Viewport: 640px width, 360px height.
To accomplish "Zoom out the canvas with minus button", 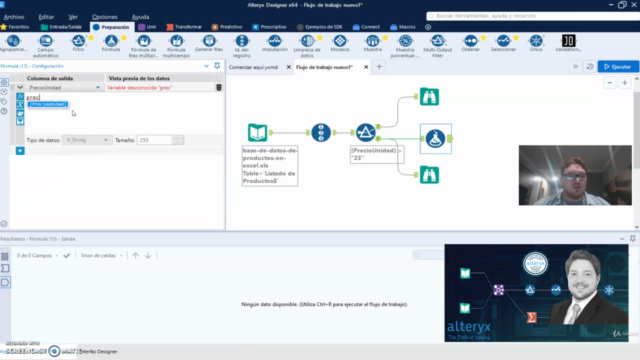I will tap(610, 83).
